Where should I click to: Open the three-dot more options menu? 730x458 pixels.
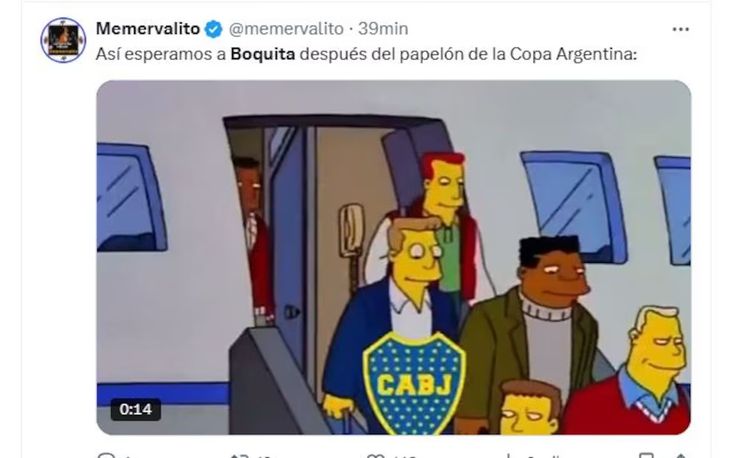pos(681,29)
